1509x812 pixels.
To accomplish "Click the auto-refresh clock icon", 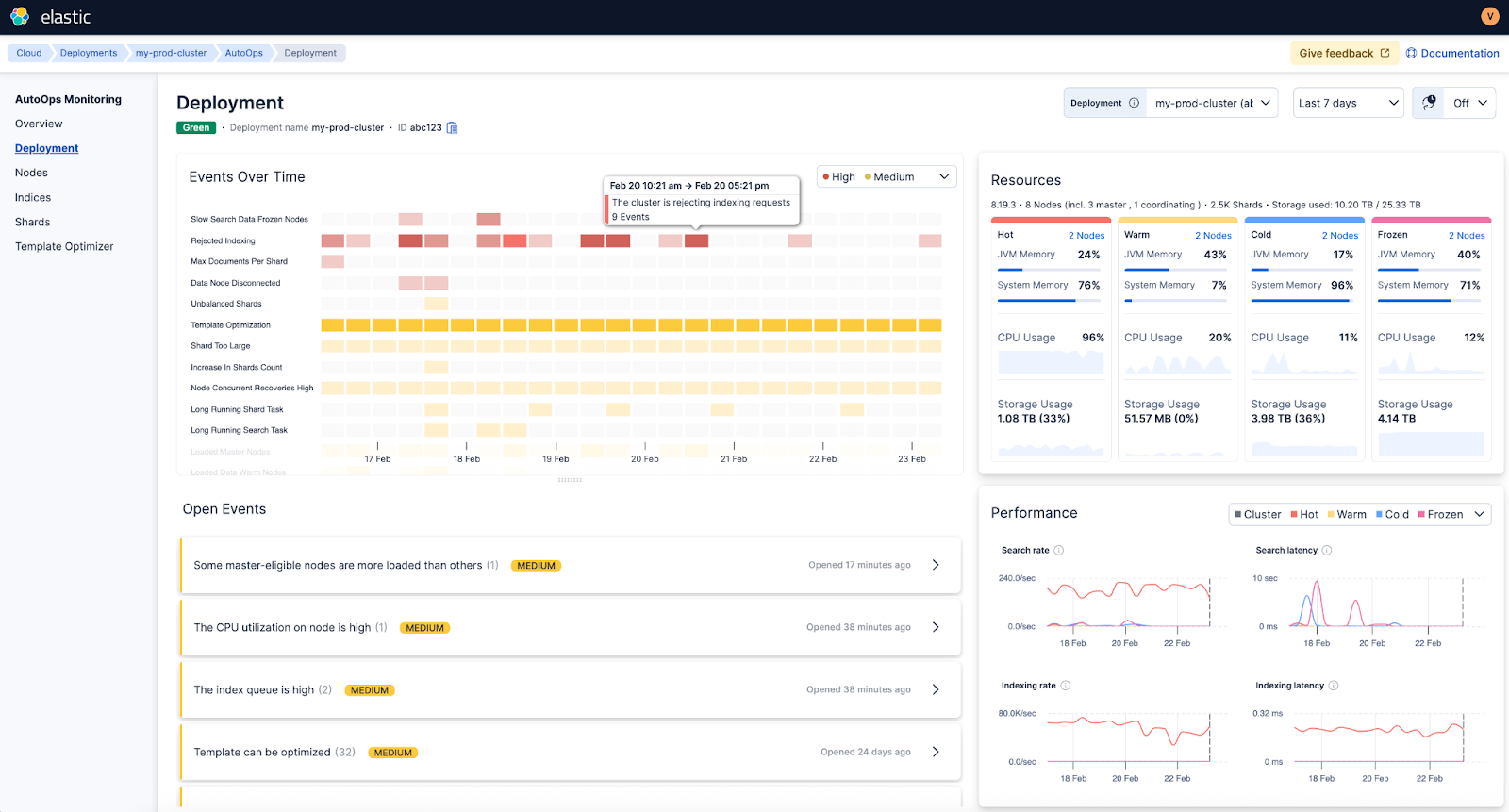I will [x=1429, y=103].
